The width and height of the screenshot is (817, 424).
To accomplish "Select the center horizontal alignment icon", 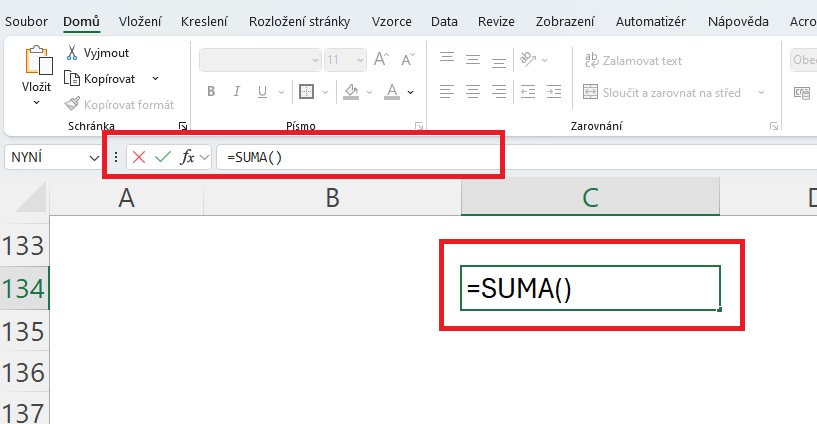I will coord(472,92).
